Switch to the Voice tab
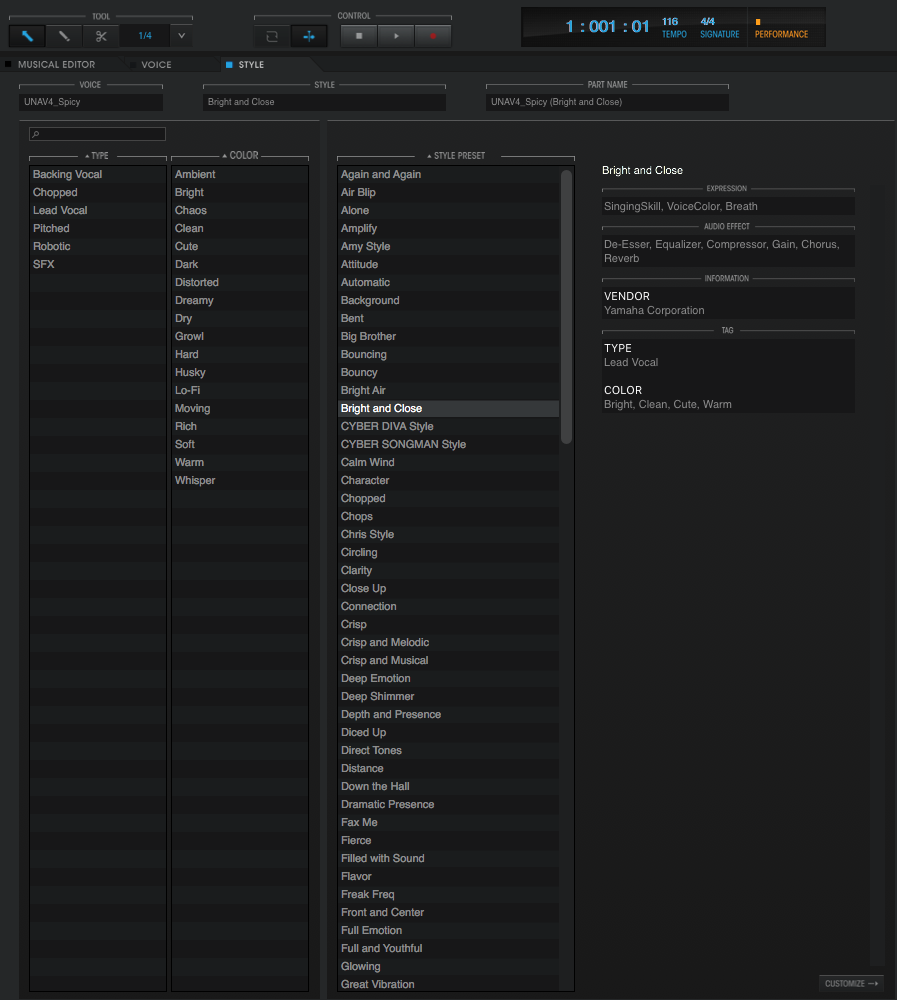This screenshot has height=1000, width=897. pyautogui.click(x=156, y=64)
